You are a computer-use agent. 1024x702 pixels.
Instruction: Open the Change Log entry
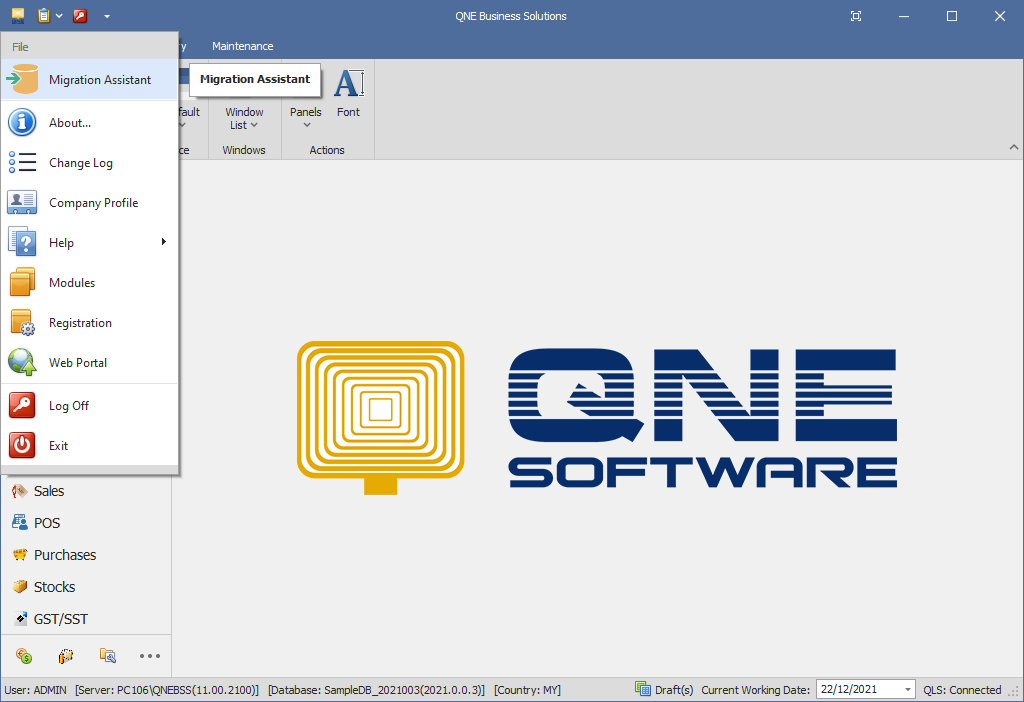(x=80, y=163)
